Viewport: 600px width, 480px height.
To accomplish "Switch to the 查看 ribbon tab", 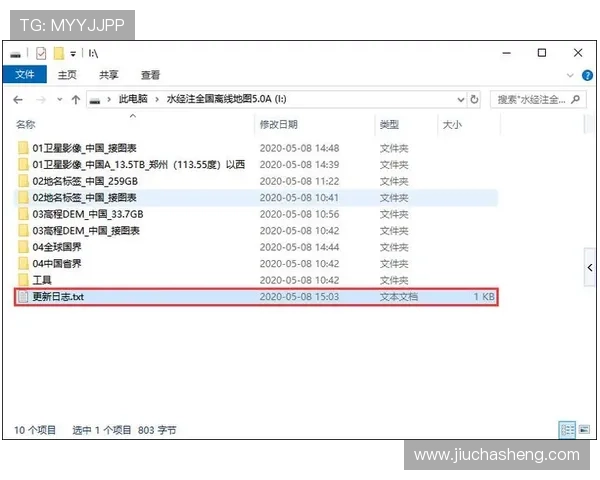I will (x=150, y=75).
